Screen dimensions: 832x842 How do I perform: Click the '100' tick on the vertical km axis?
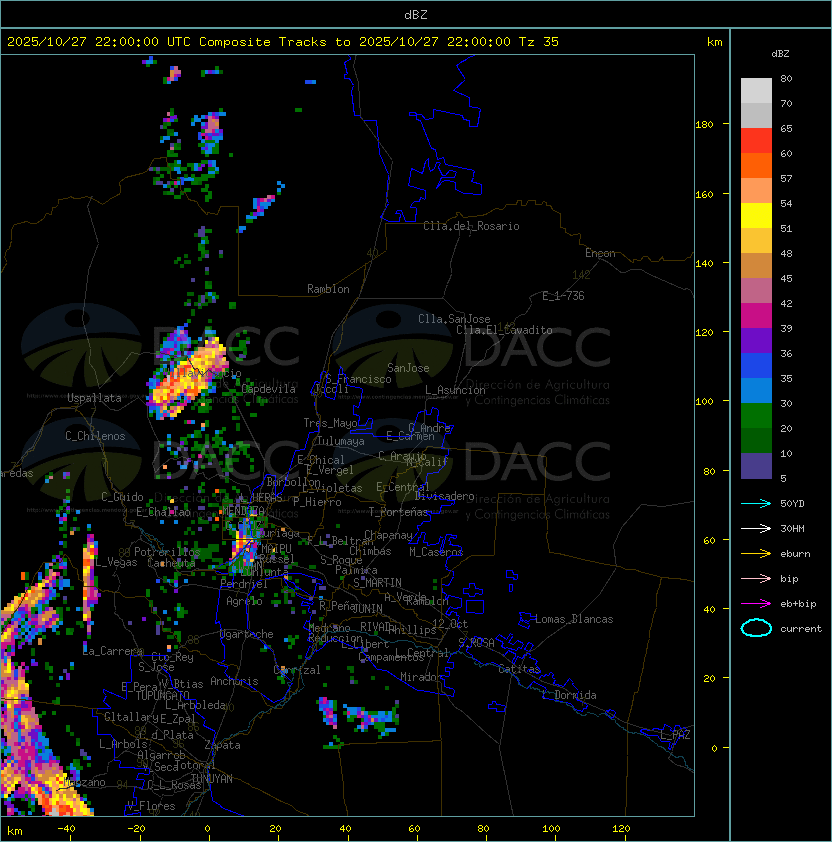(704, 402)
